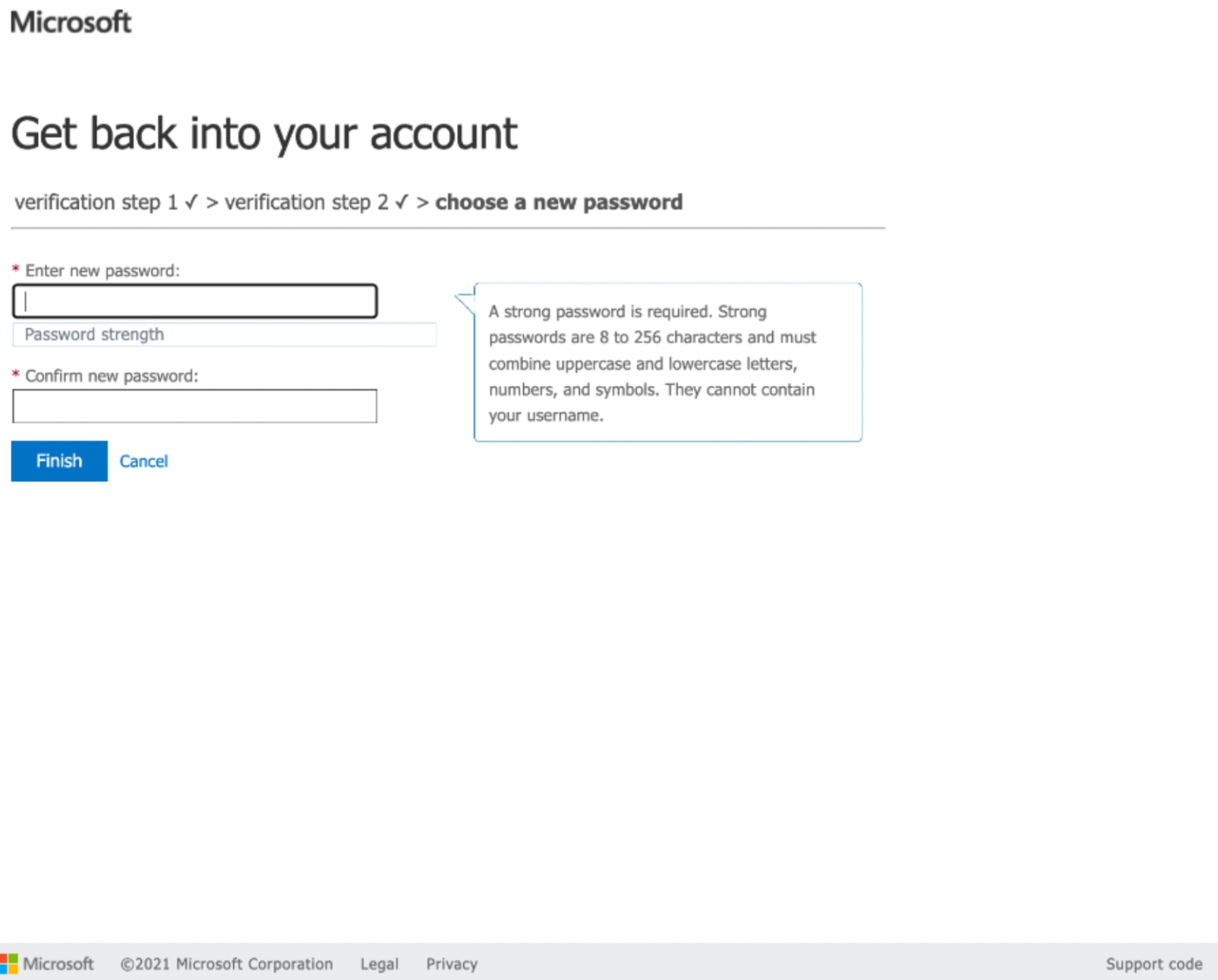This screenshot has height=980, width=1218.
Task: Select the 'verification step 1' breadcrumb
Action: pyautogui.click(x=96, y=202)
